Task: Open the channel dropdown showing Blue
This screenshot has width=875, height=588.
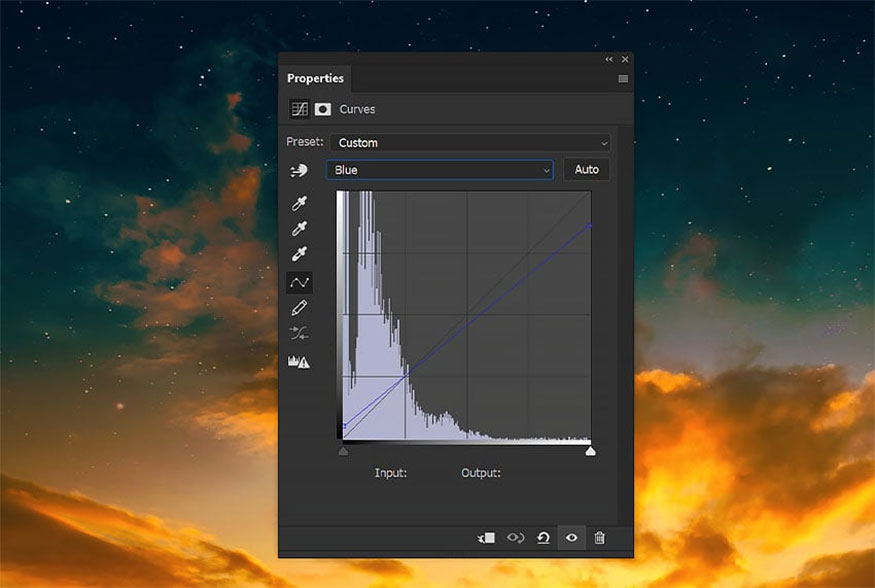Action: (440, 170)
